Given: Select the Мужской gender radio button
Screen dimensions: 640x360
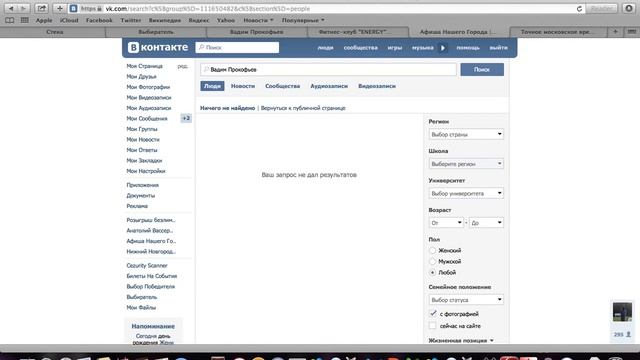Looking at the screenshot, I should [433, 261].
